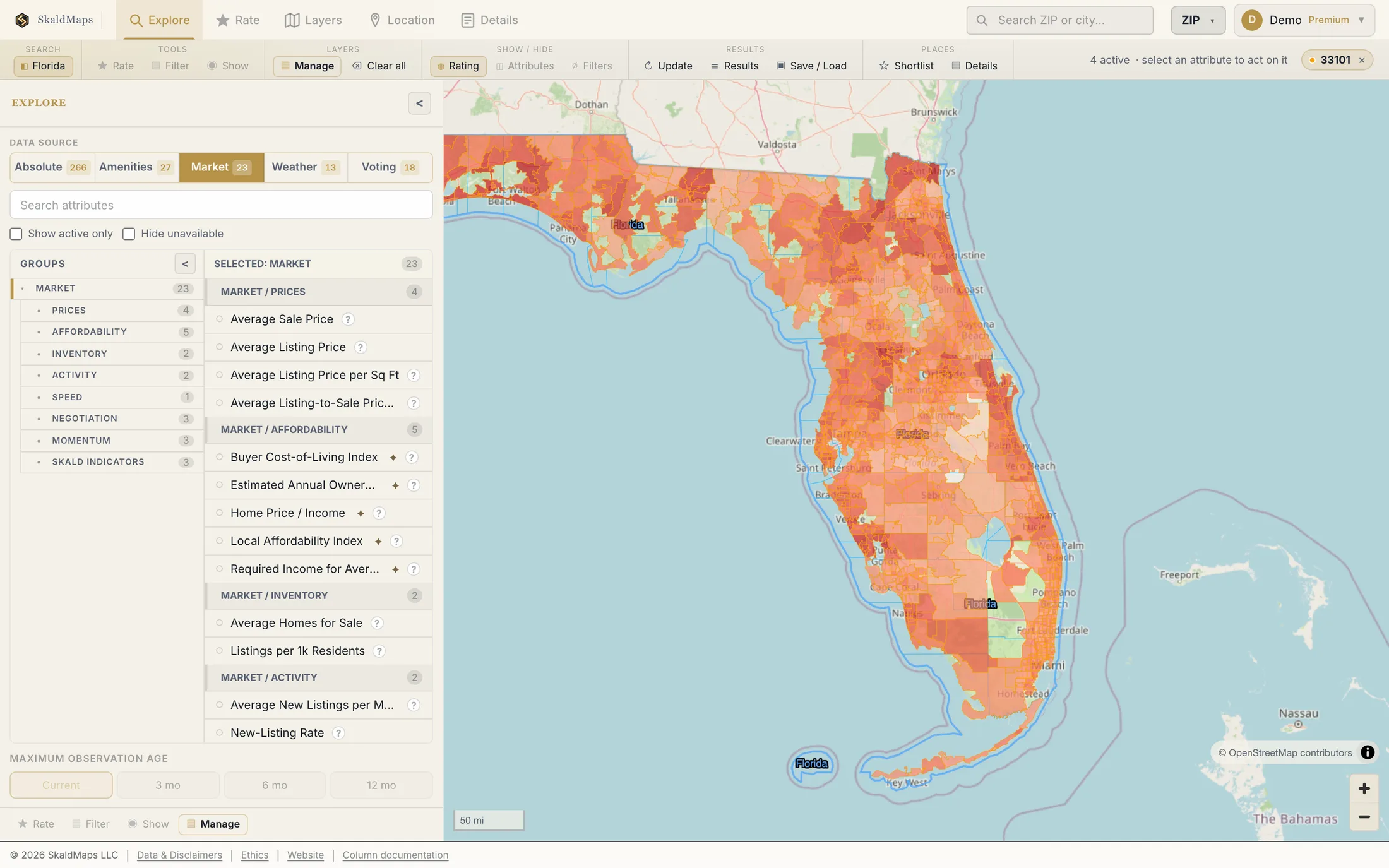This screenshot has height=868, width=1389.
Task: Open help for Local Affordability Index
Action: pyautogui.click(x=396, y=541)
